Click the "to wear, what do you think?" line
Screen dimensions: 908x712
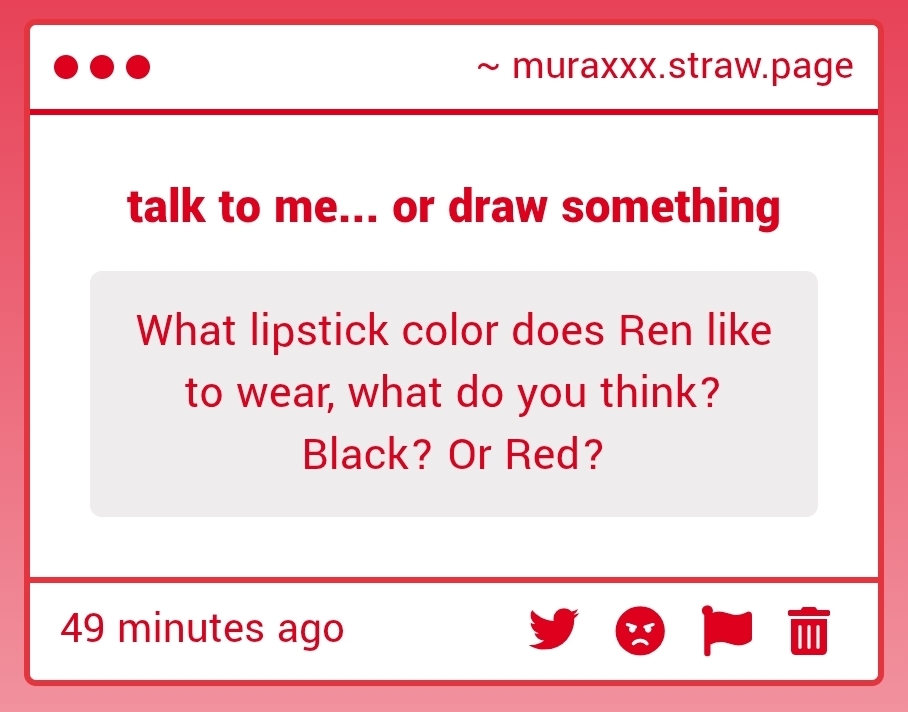tap(454, 393)
